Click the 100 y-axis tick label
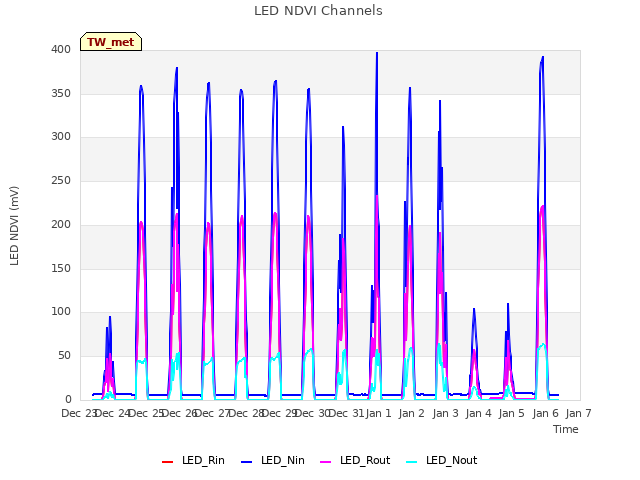The image size is (640, 480). point(61,312)
